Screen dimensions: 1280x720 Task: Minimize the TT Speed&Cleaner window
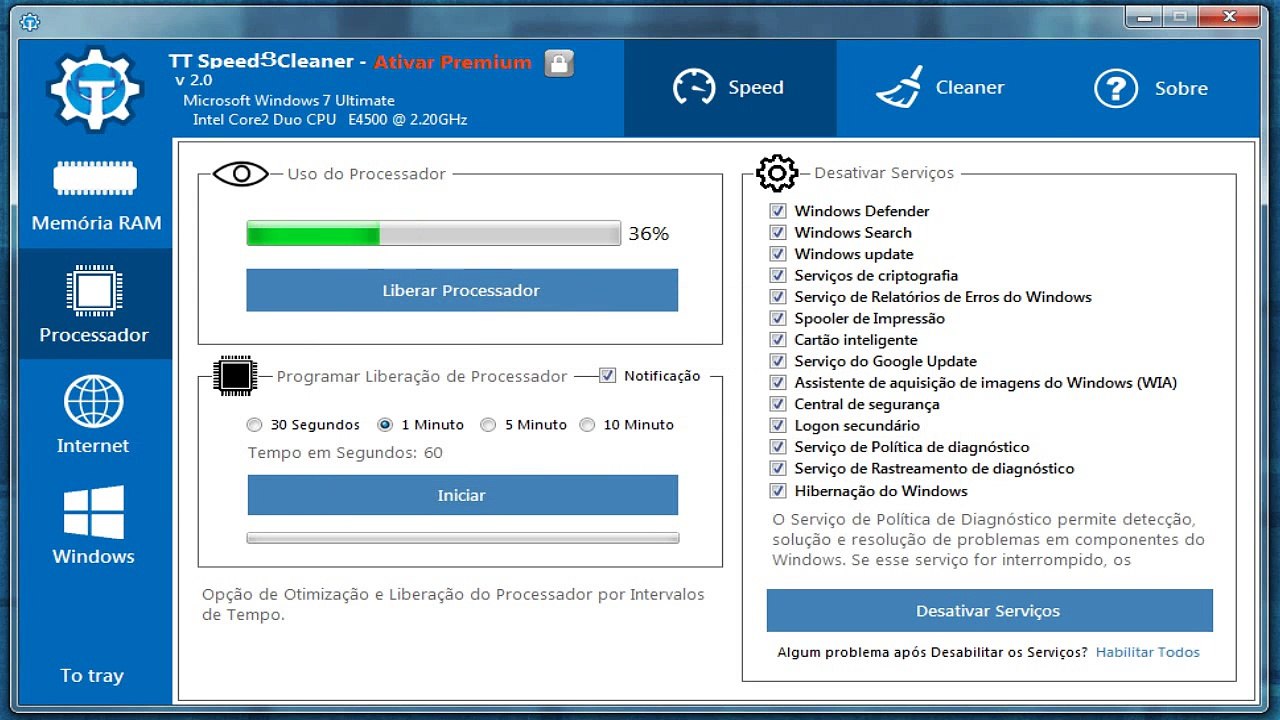coord(1144,16)
